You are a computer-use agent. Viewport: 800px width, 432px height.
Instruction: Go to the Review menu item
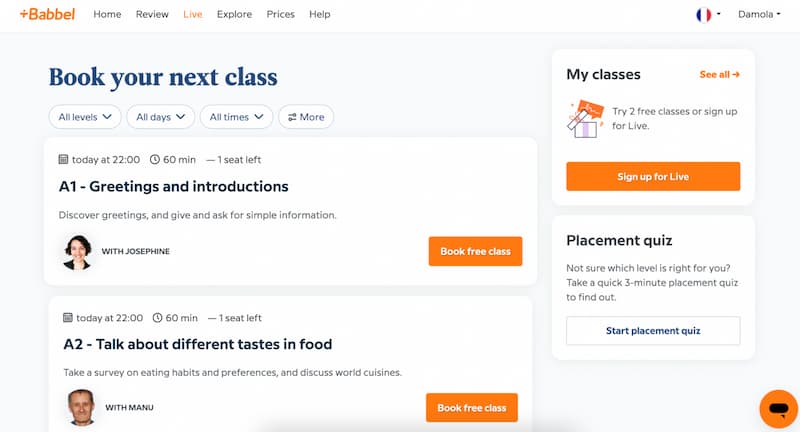pyautogui.click(x=152, y=14)
